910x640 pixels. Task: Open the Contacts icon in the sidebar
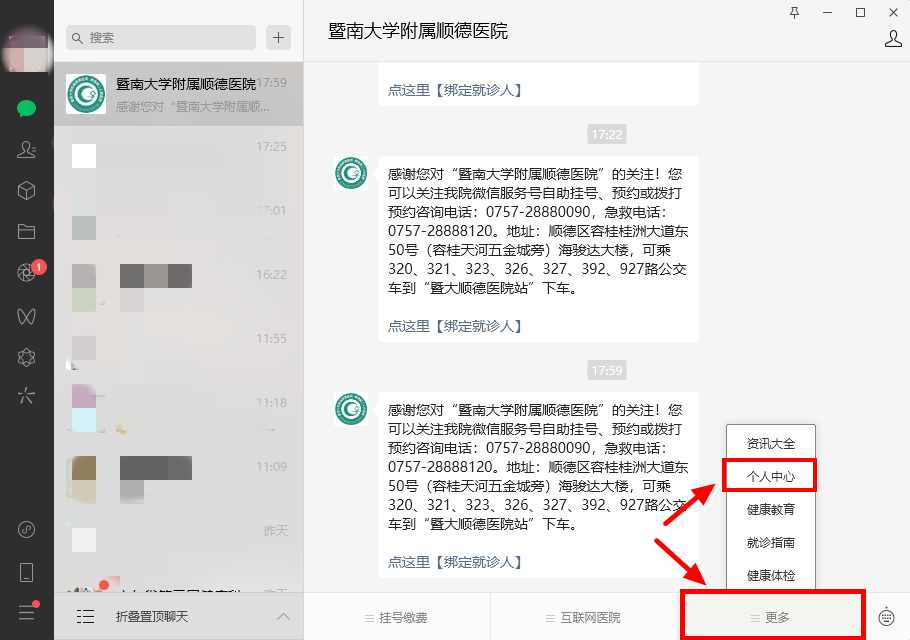click(27, 150)
